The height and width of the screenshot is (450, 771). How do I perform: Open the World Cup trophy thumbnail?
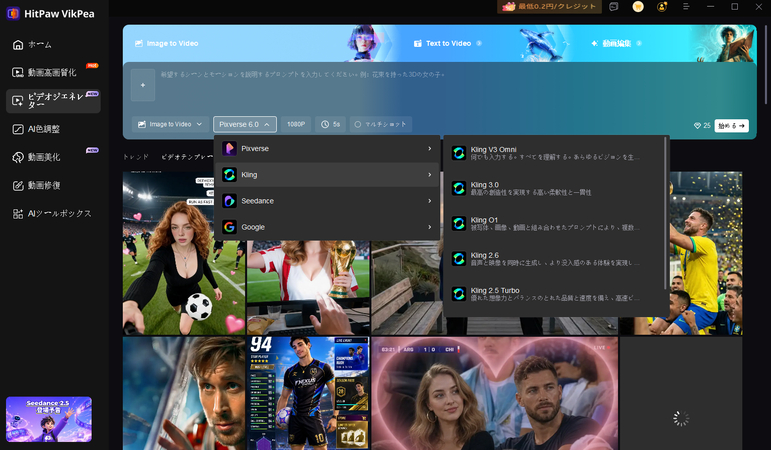[x=308, y=288]
